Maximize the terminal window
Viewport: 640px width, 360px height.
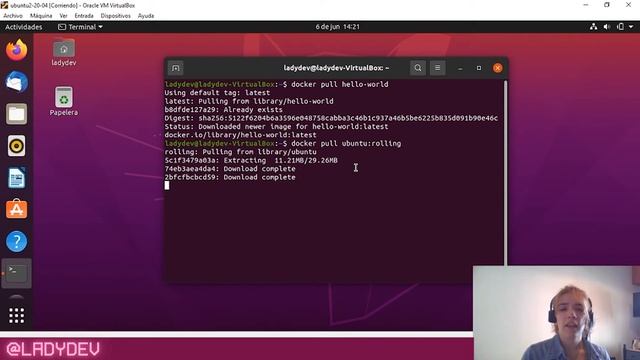479,68
